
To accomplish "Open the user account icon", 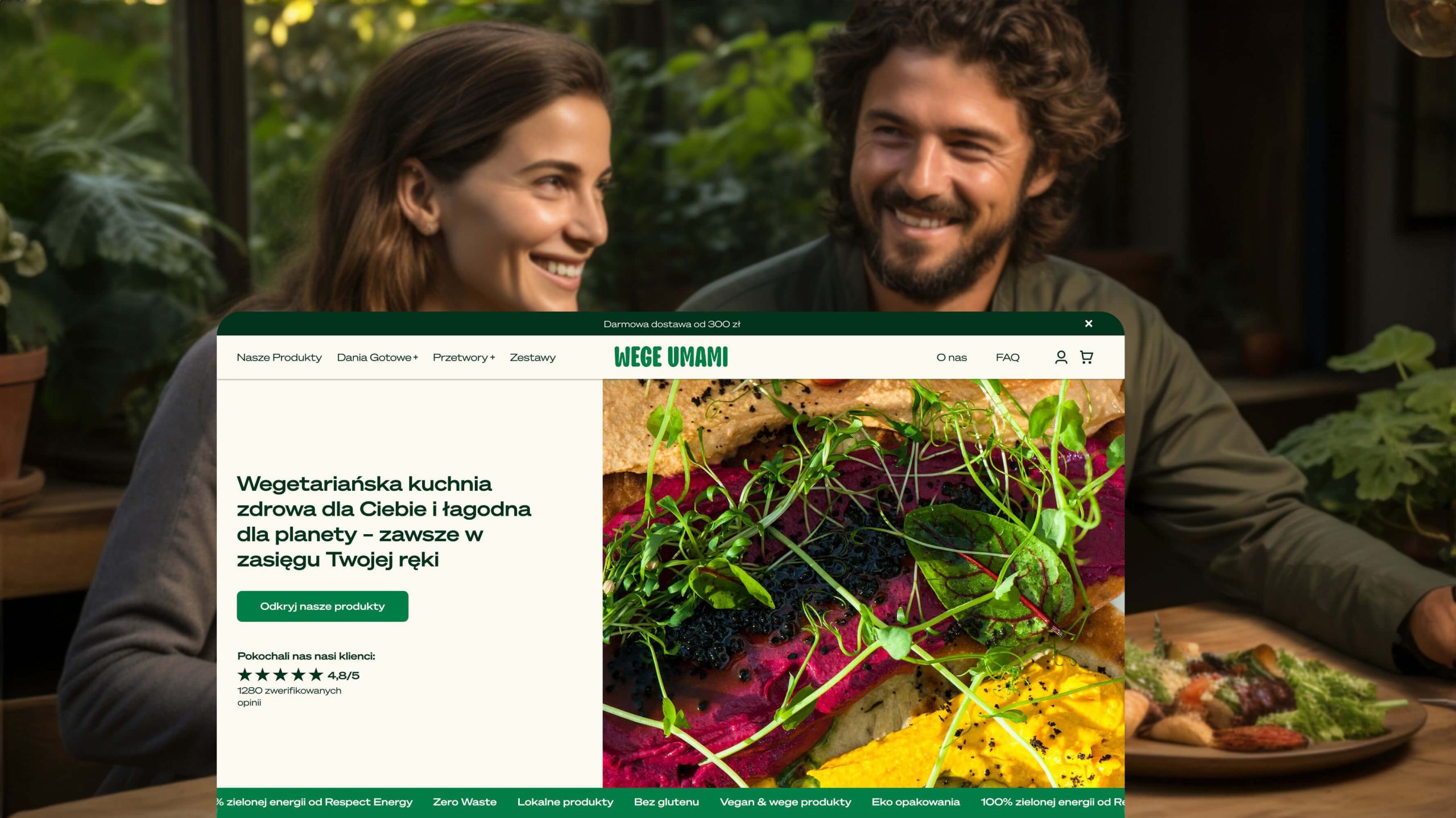I will point(1061,357).
